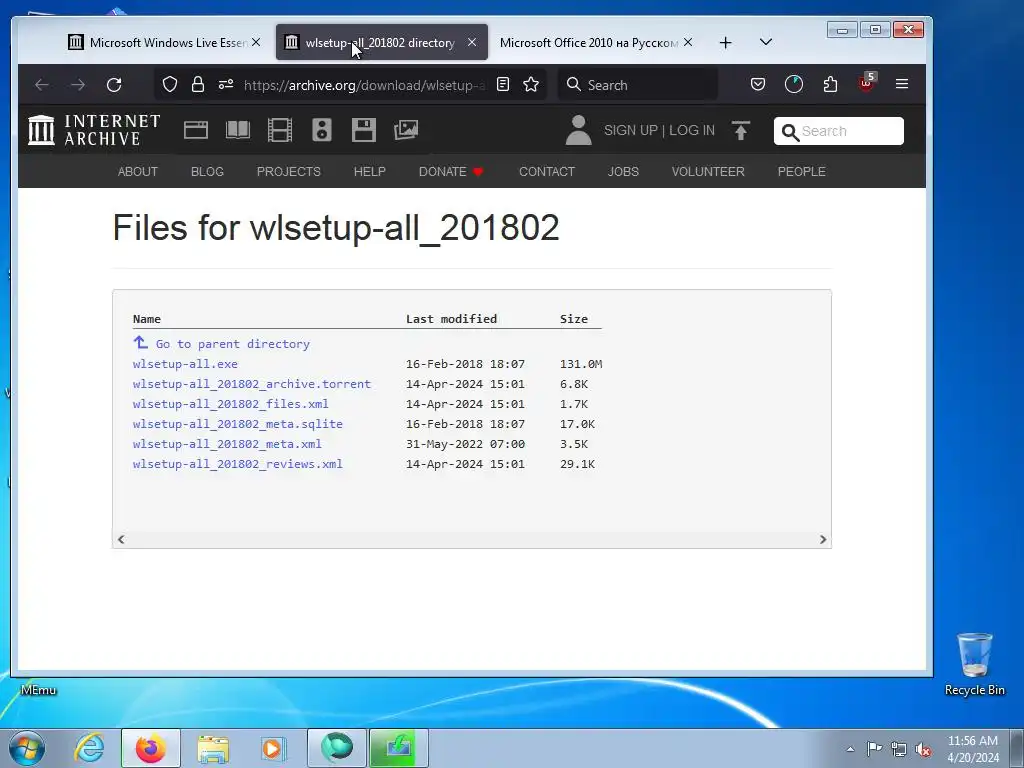Open the ABOUT menu item

coord(138,171)
